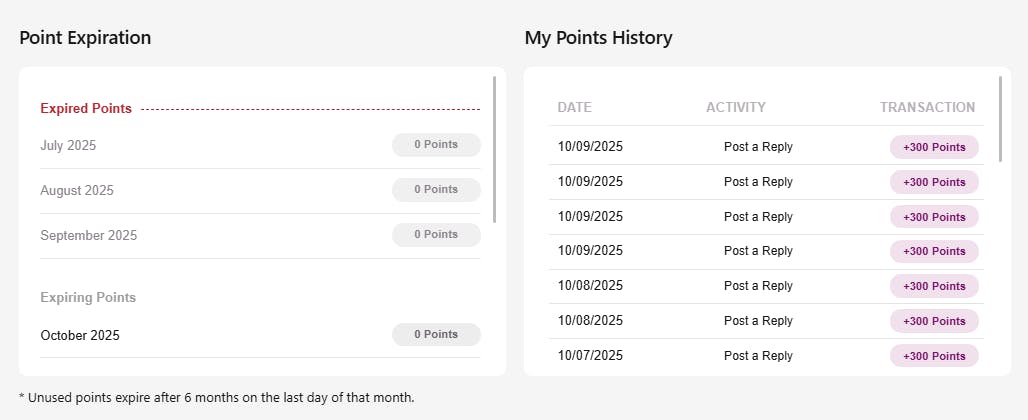
Task: Click the DATE column header
Action: click(574, 107)
